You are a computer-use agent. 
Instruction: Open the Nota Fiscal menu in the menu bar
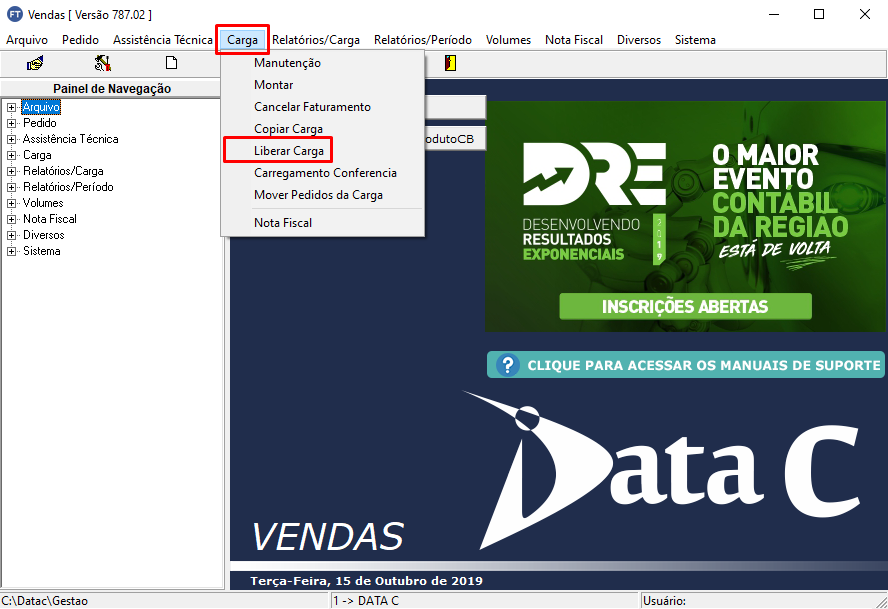pyautogui.click(x=574, y=40)
